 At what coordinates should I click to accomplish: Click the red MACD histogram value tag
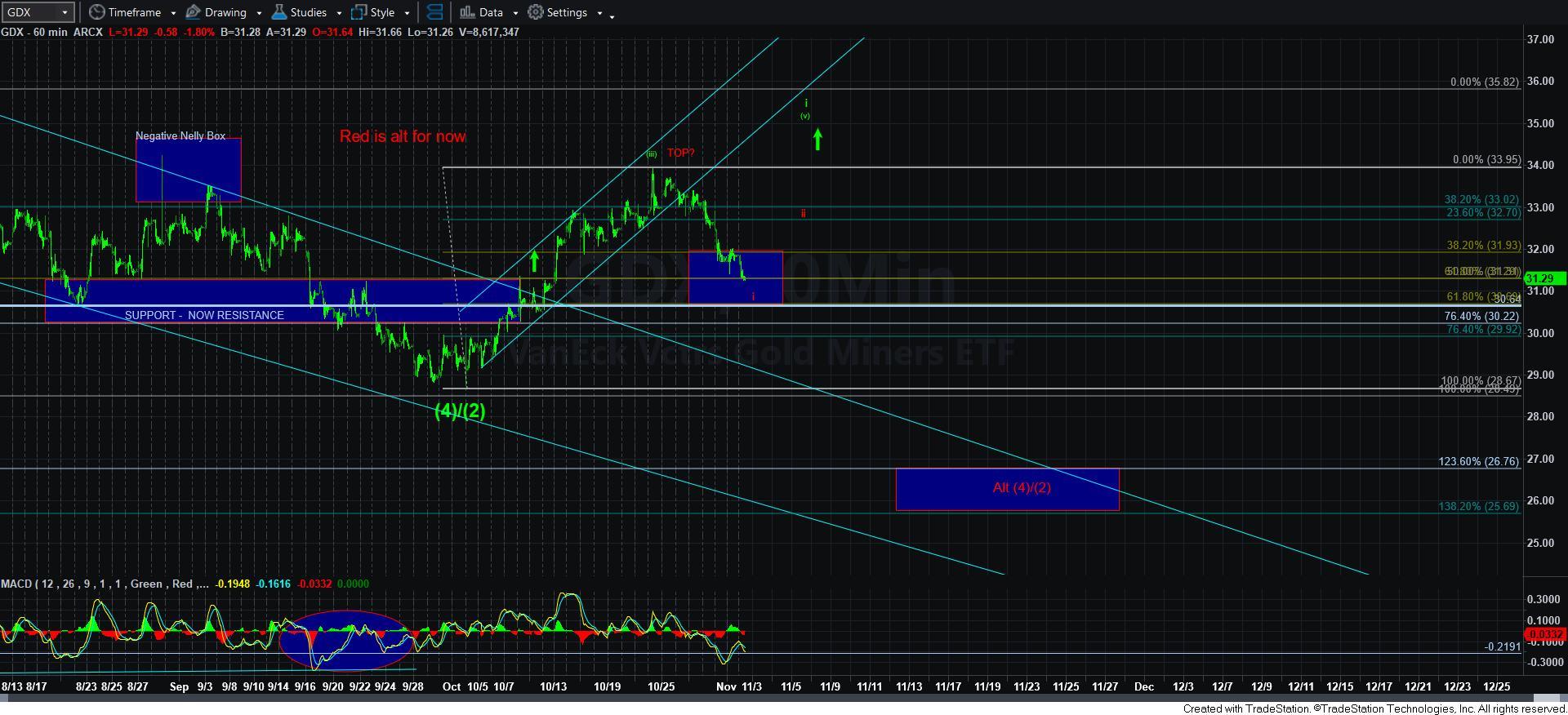tap(1545, 634)
